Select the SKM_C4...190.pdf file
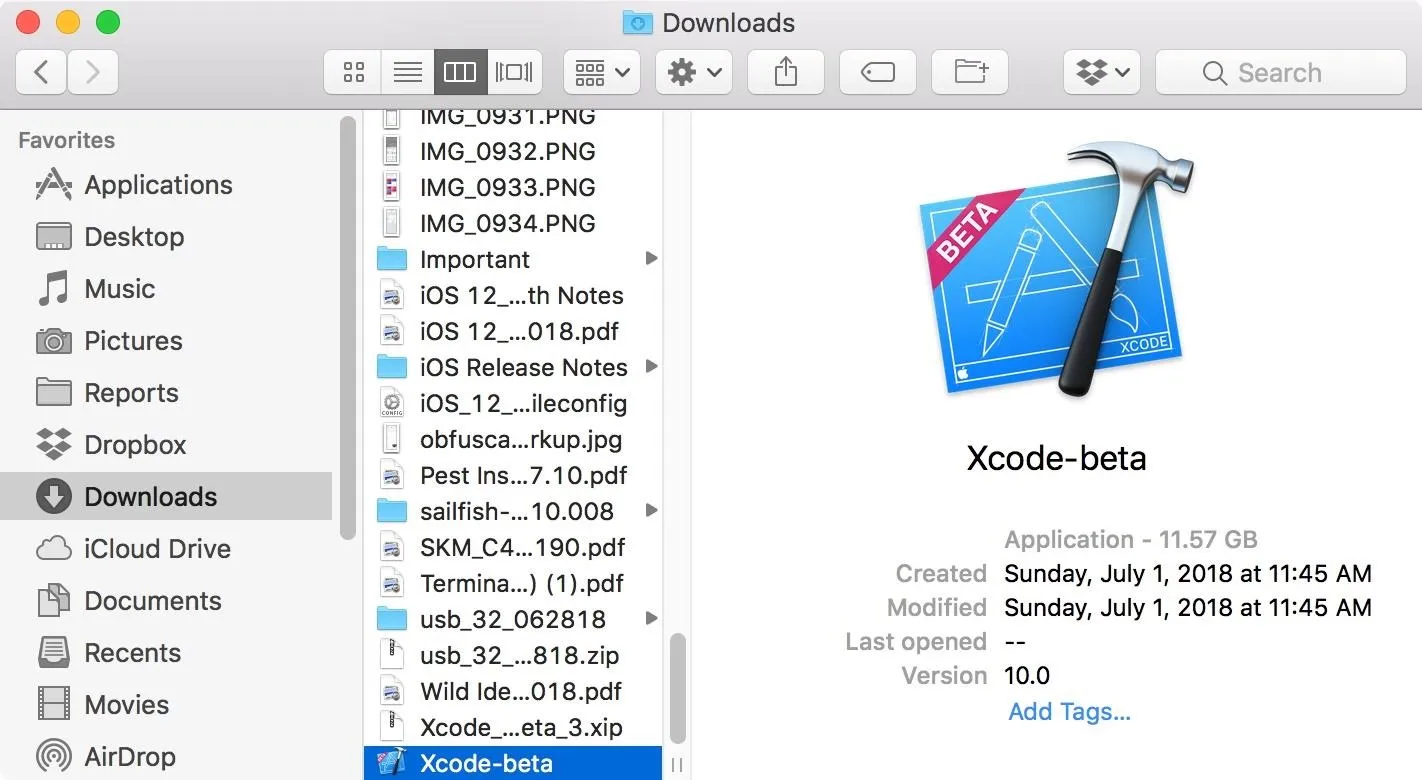The height and width of the screenshot is (780, 1422). pyautogui.click(x=513, y=547)
